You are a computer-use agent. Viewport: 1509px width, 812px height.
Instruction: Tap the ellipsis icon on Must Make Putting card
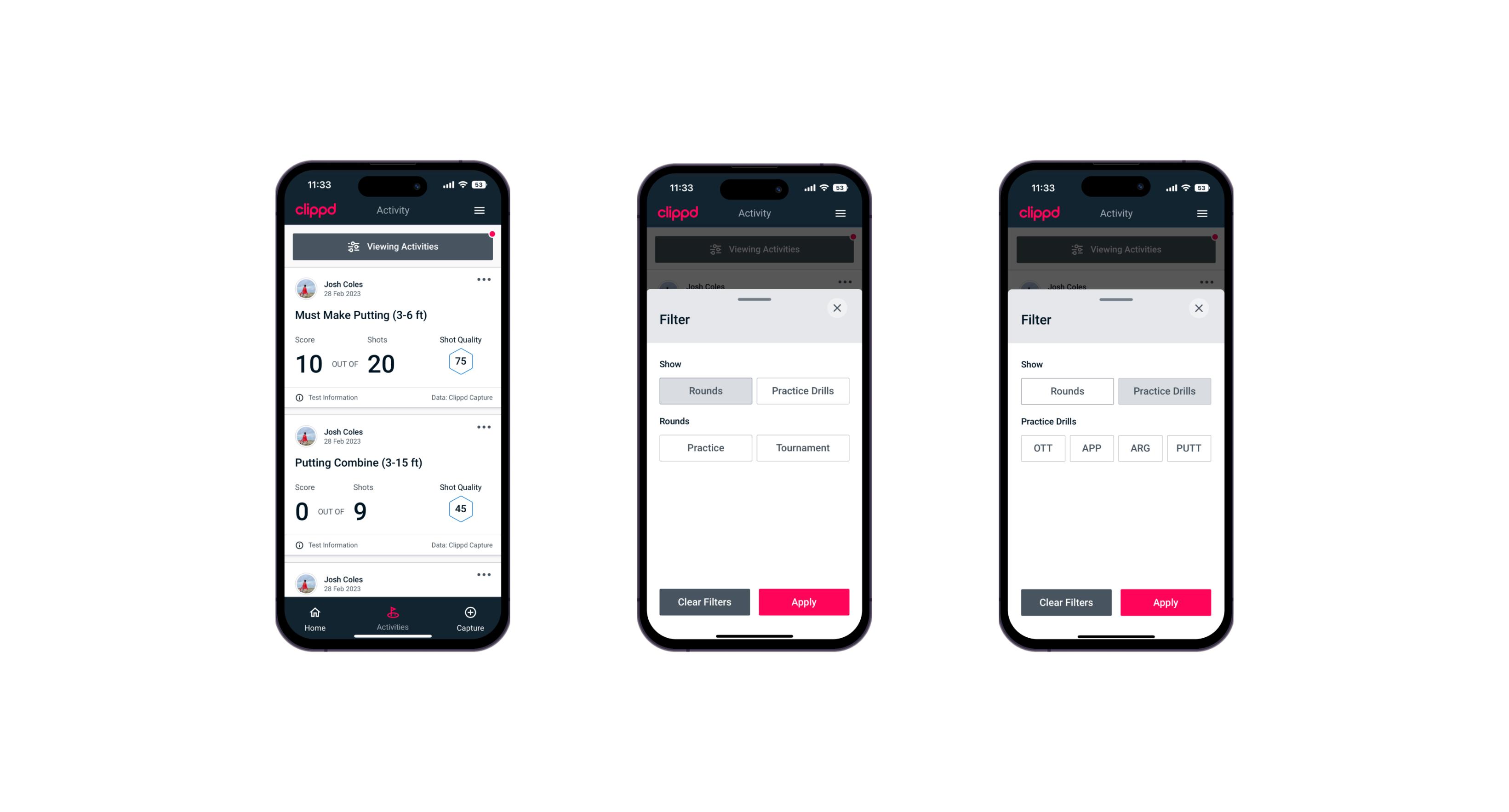pos(484,280)
